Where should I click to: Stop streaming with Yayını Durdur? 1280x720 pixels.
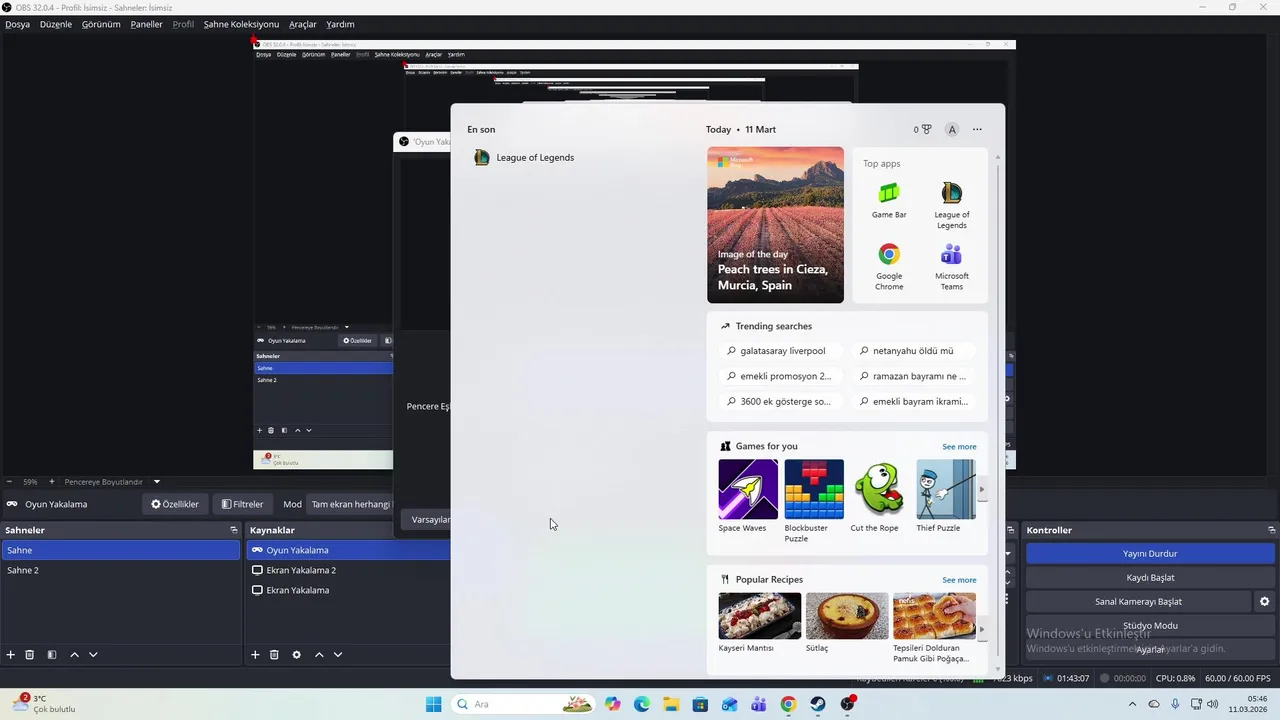[1150, 554]
